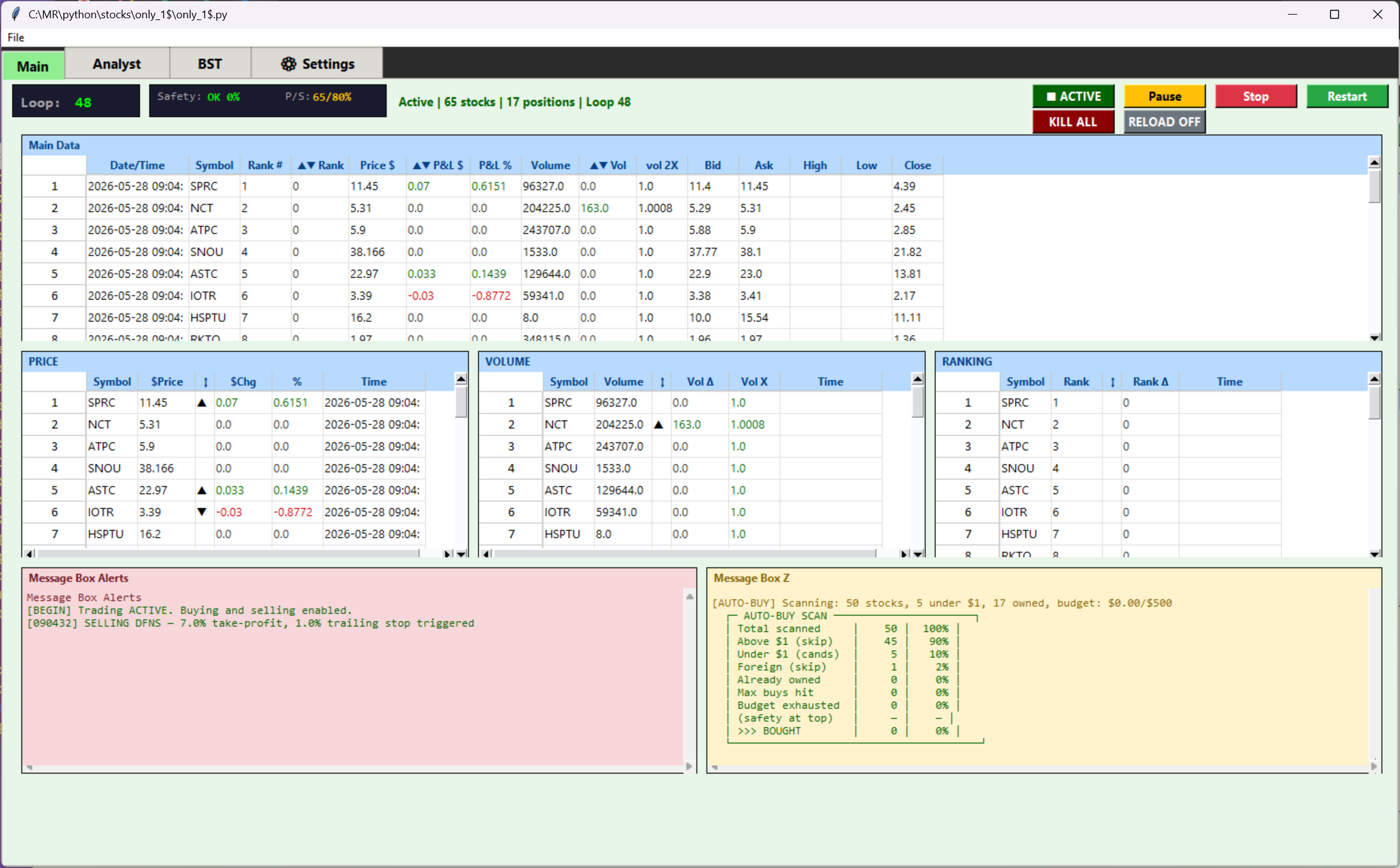Screen dimensions: 1400x868
Task: Click Main Data scrollbar up arrow
Action: 1374,163
